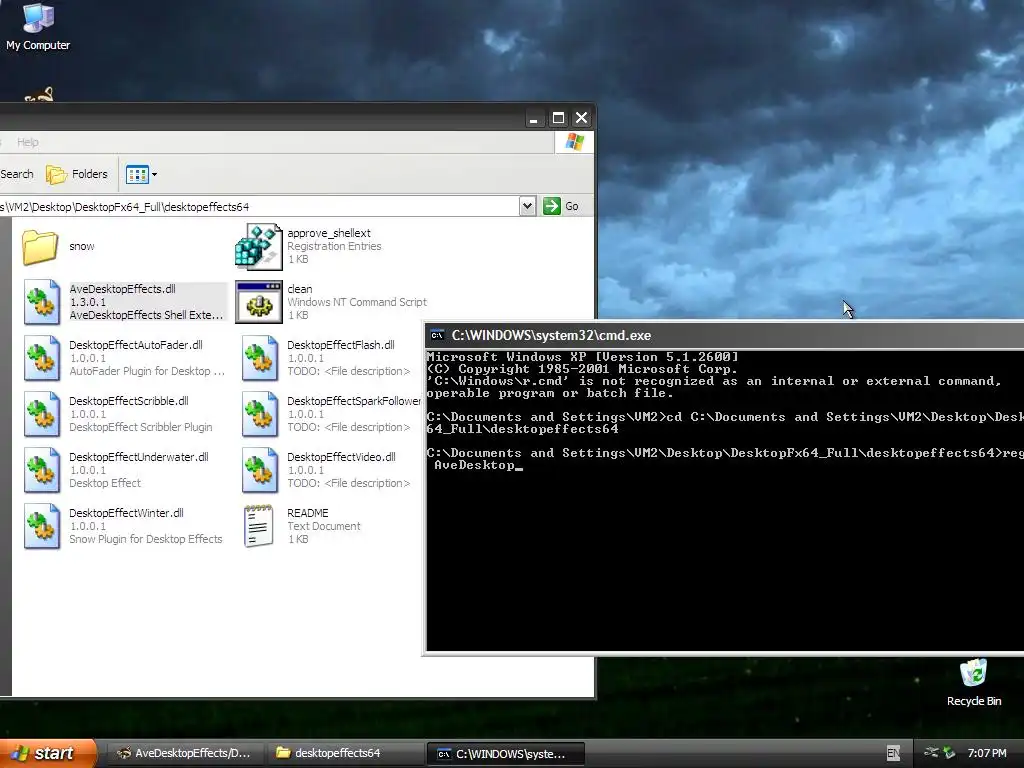Click the green-arrow tray icon left of the clock
Screen dimensions: 1024x768
pos(949,753)
